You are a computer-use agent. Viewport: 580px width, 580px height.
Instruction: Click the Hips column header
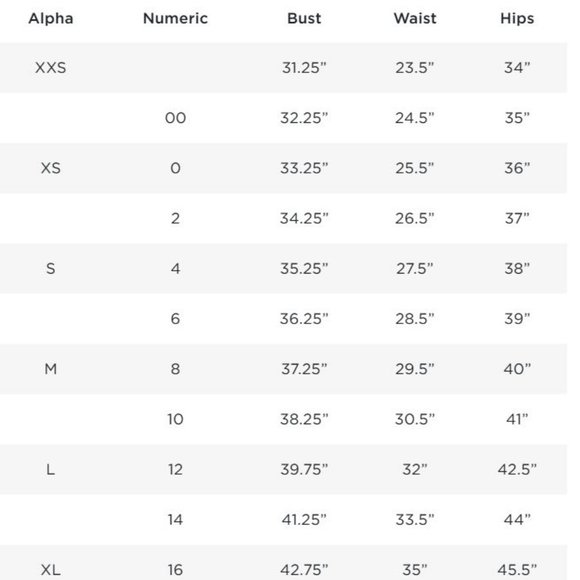coord(517,18)
